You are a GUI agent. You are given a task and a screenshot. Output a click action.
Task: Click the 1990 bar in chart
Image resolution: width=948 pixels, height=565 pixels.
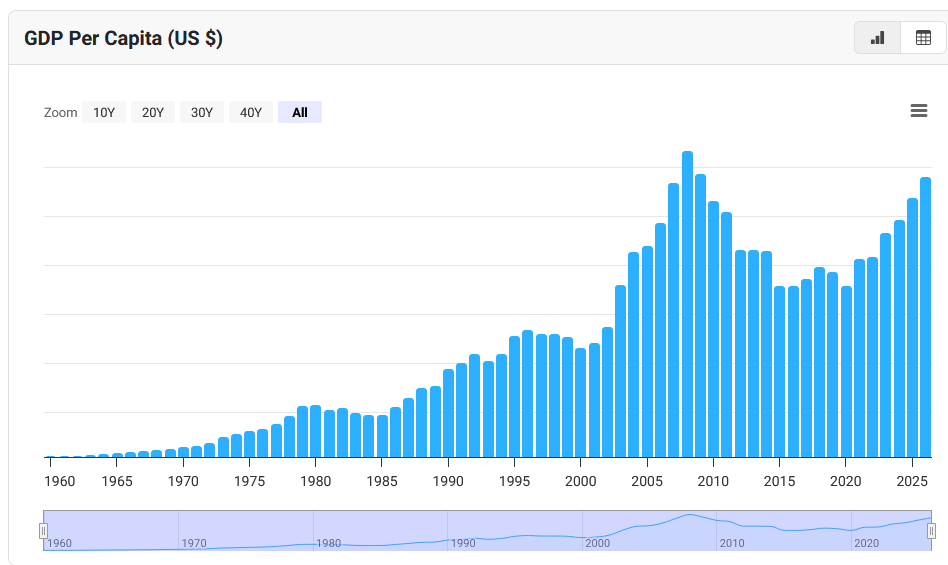pyautogui.click(x=449, y=413)
